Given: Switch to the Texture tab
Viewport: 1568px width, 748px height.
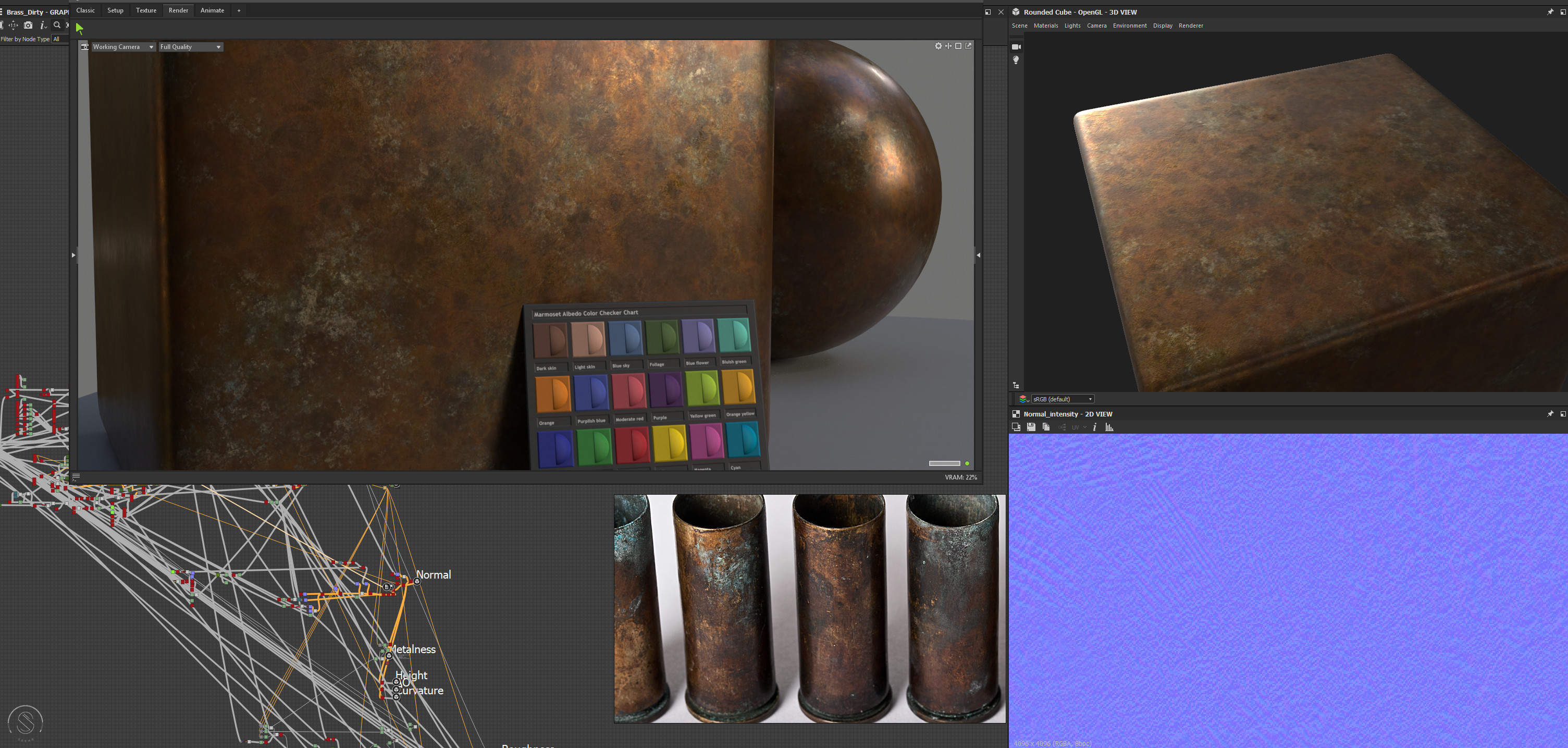Looking at the screenshot, I should coord(146,10).
